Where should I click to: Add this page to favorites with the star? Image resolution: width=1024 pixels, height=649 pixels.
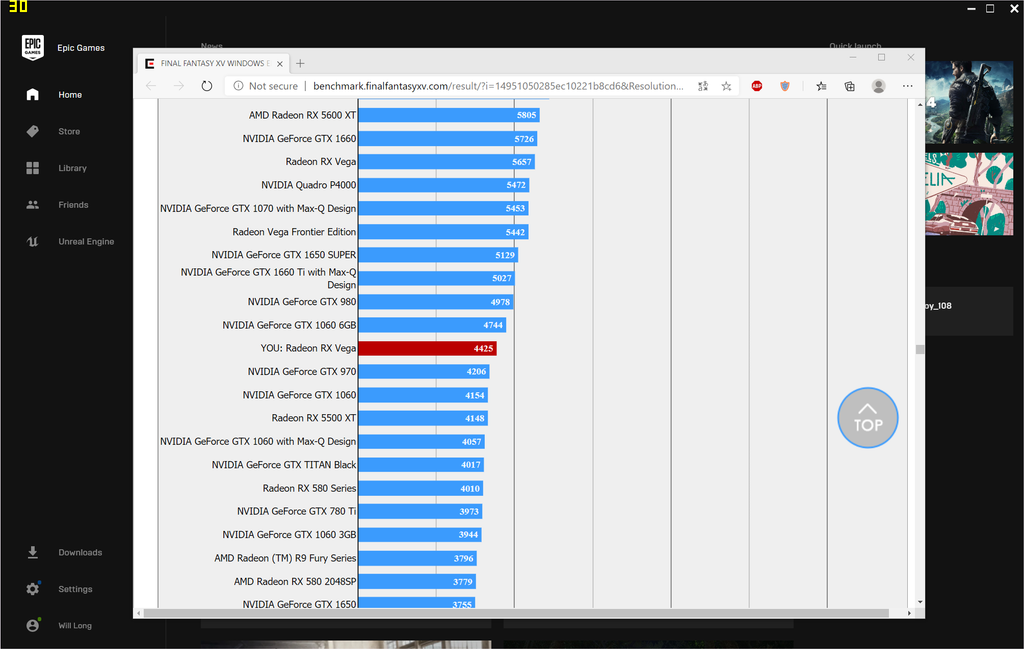(726, 86)
